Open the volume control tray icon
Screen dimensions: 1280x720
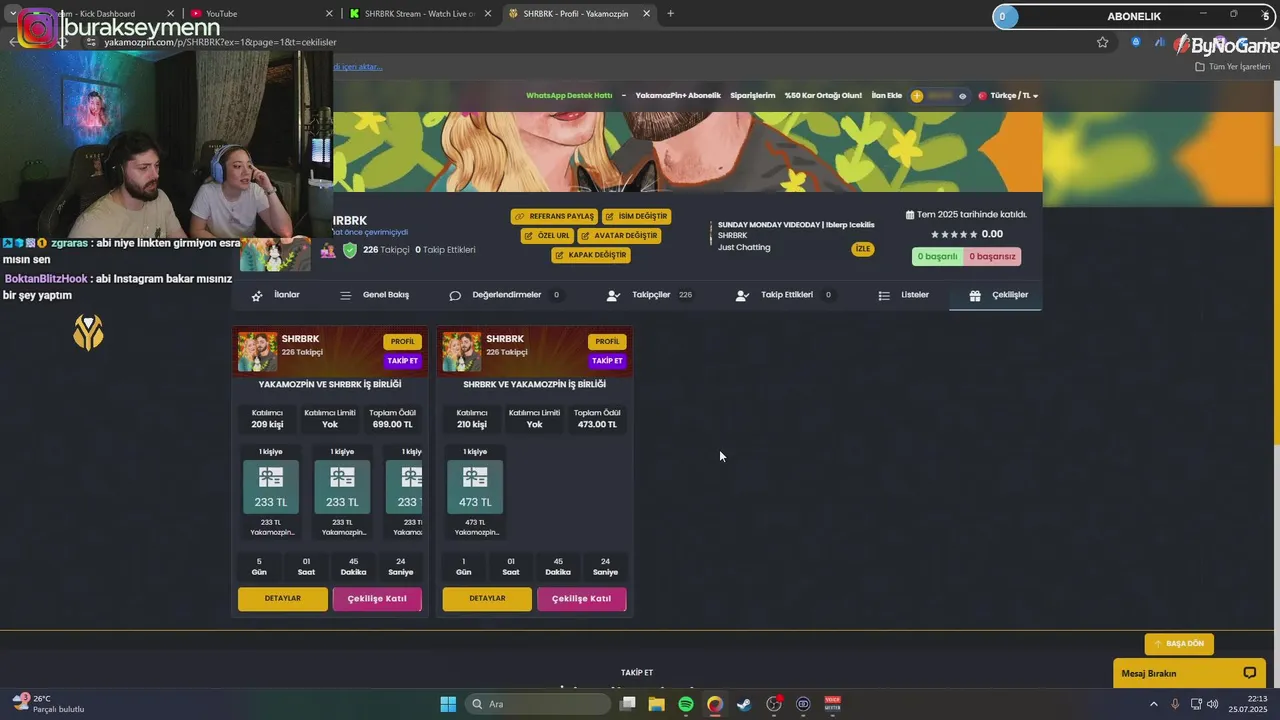pyautogui.click(x=1212, y=704)
